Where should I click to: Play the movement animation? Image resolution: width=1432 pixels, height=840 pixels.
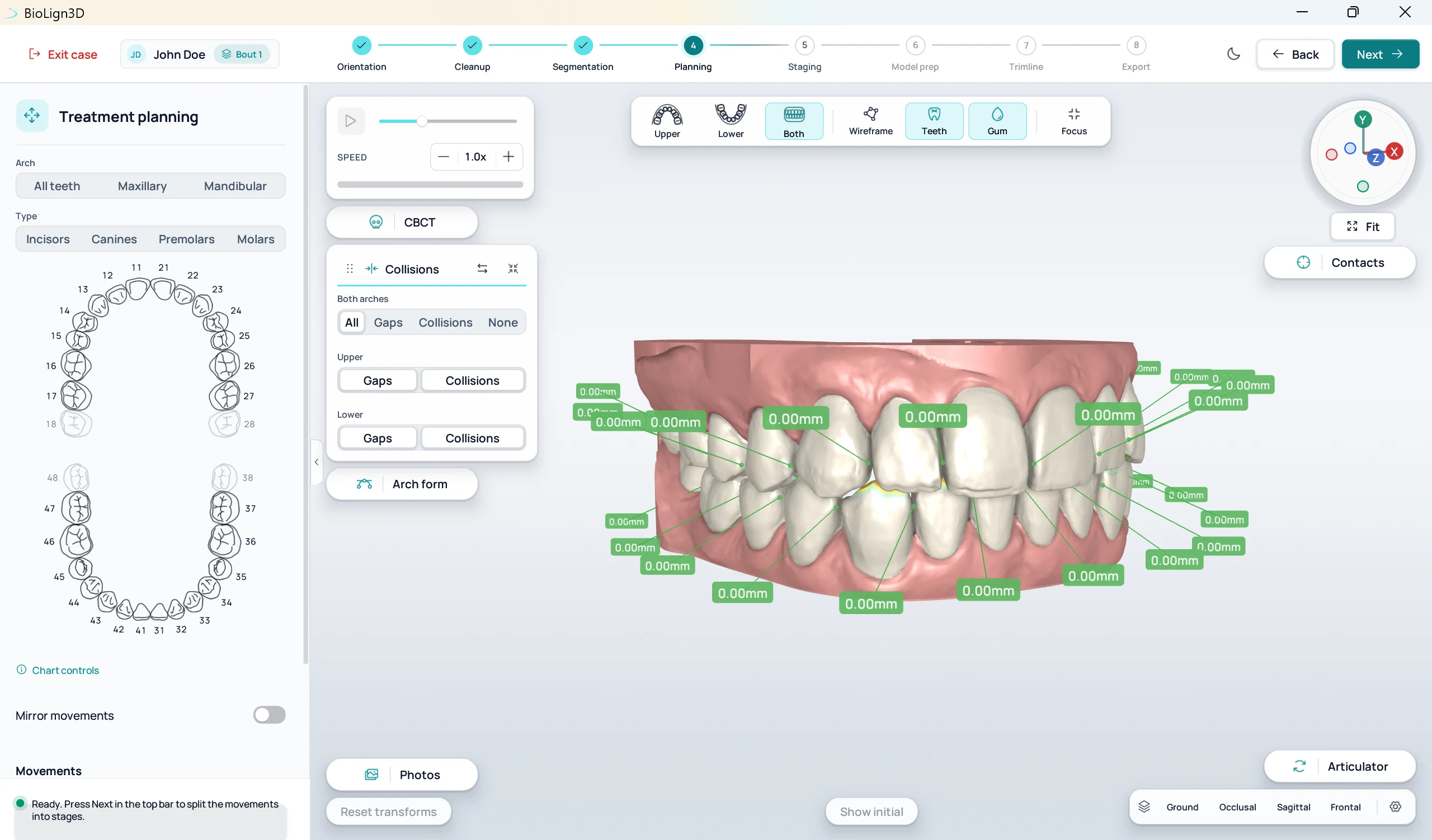(351, 121)
